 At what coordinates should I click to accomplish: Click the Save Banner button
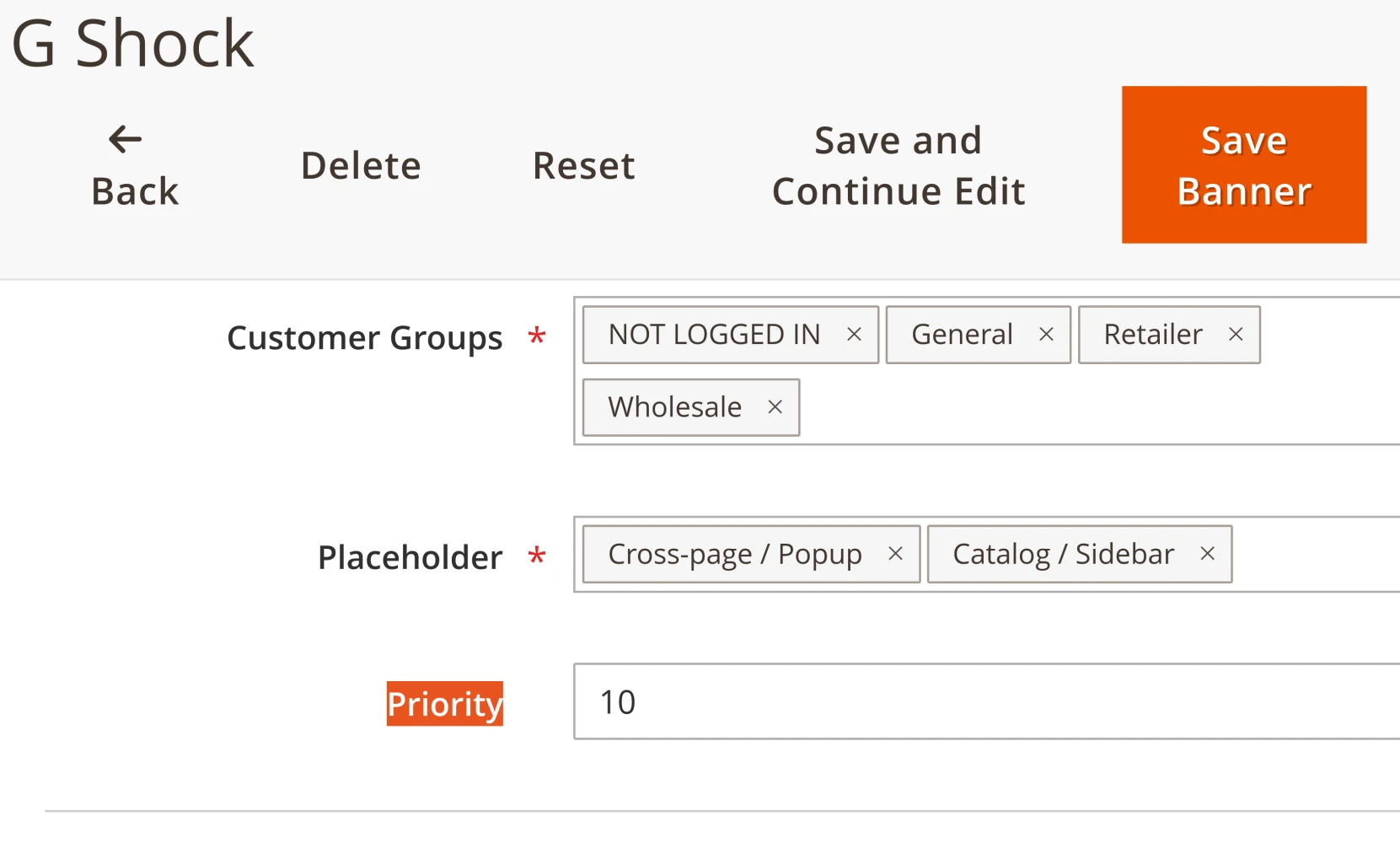coord(1243,165)
